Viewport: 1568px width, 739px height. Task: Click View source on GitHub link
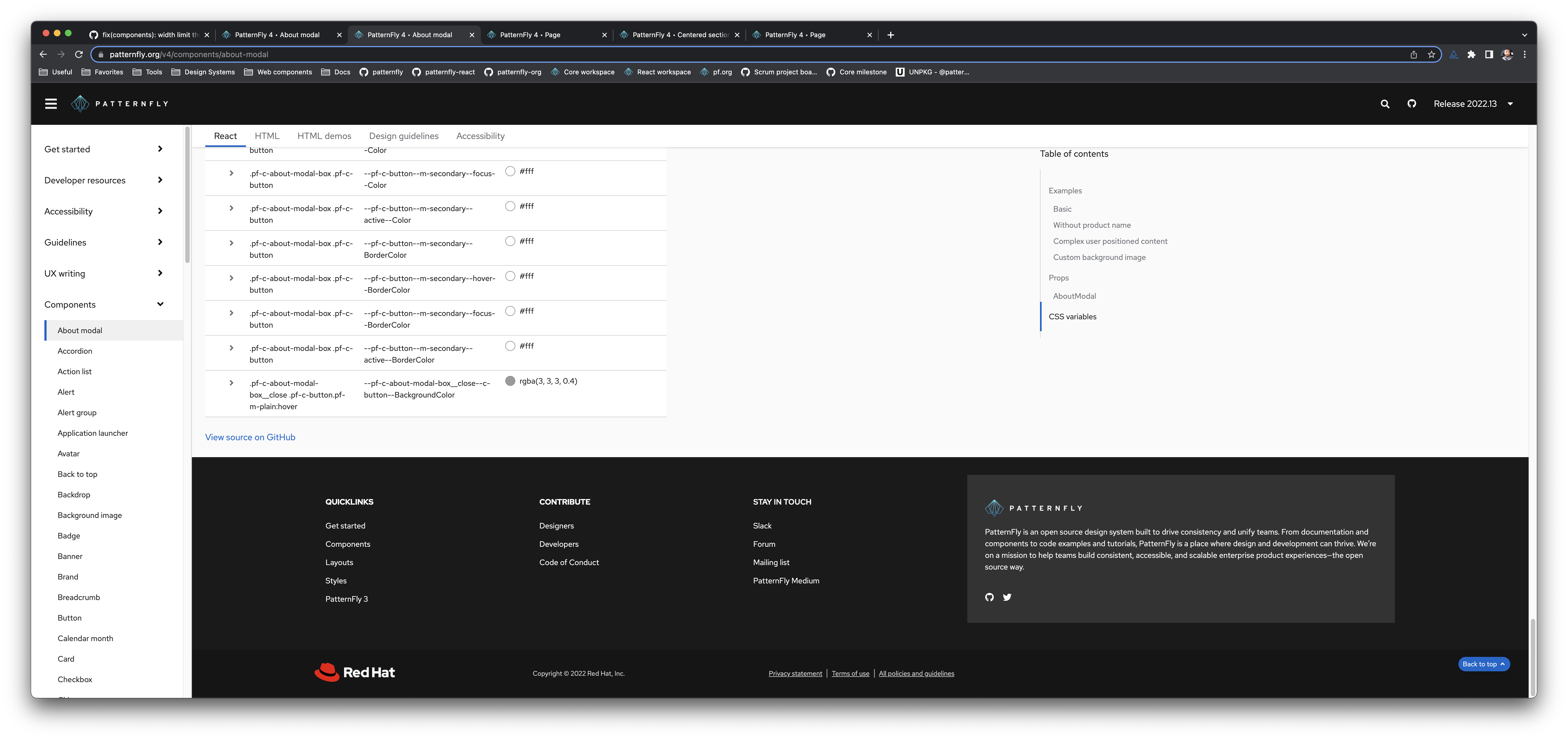[x=250, y=437]
